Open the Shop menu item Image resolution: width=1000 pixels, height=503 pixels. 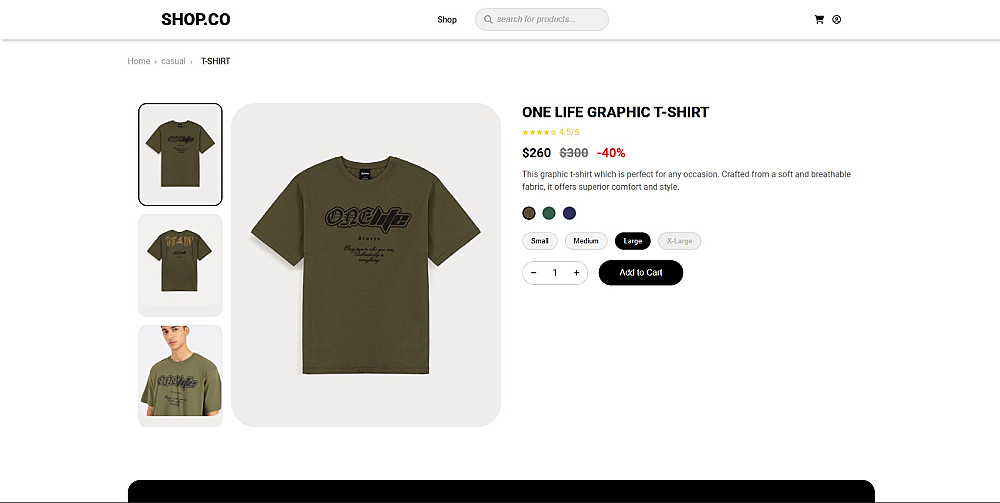tap(447, 19)
